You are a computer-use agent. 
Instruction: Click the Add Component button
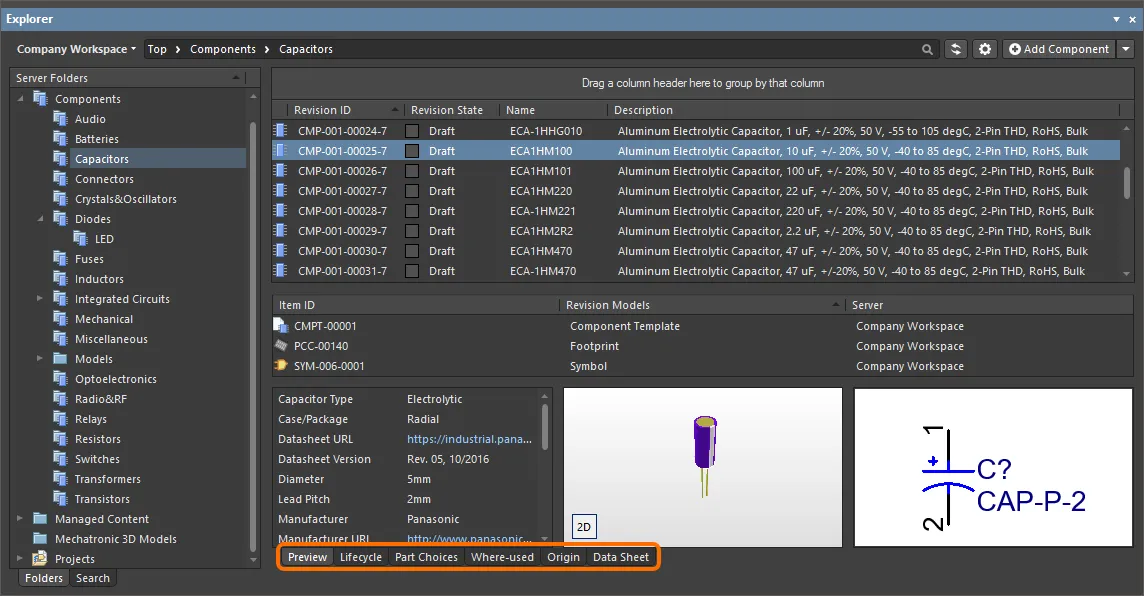(x=1059, y=49)
